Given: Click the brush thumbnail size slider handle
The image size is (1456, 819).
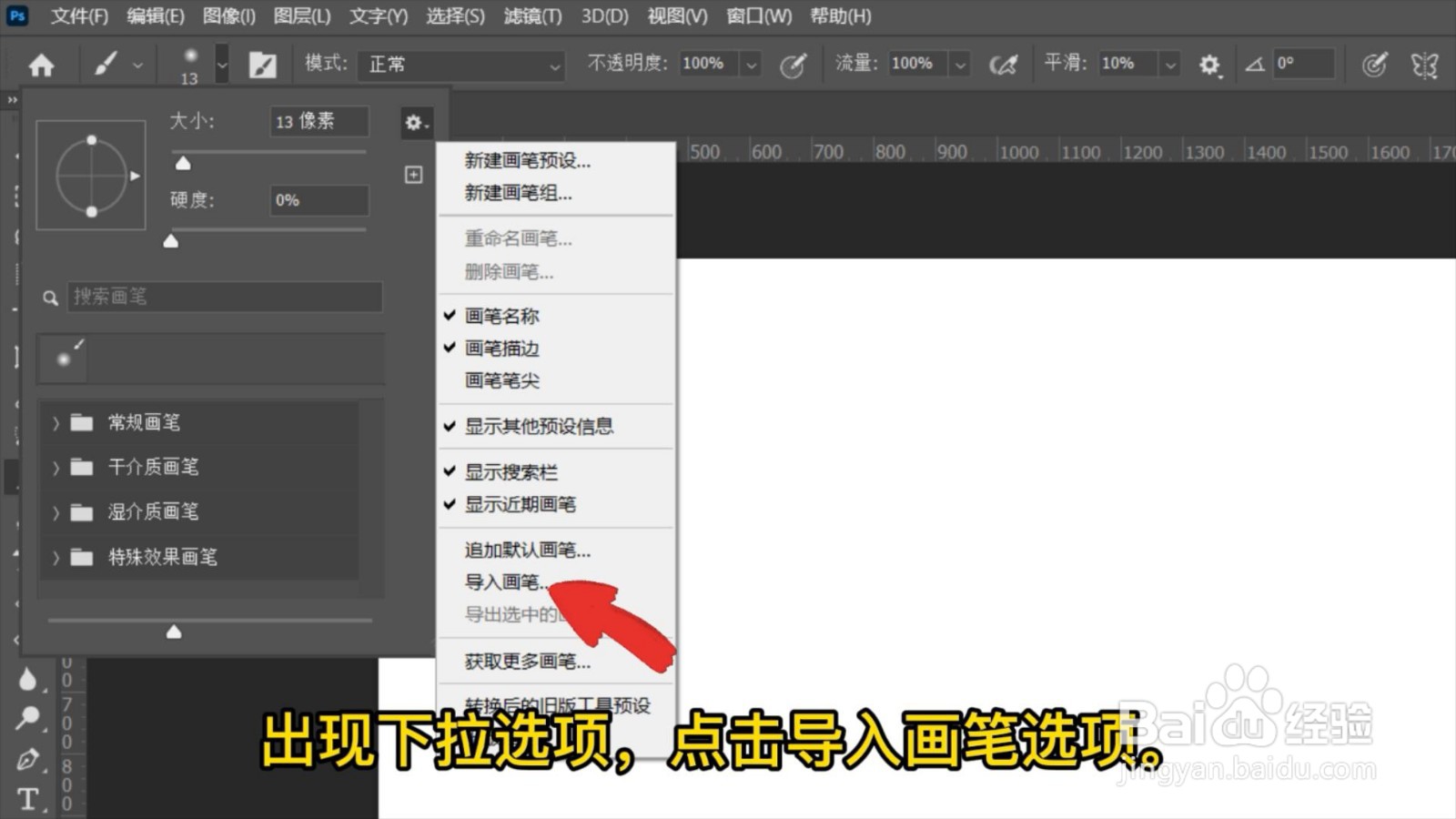Looking at the screenshot, I should coord(174,632).
